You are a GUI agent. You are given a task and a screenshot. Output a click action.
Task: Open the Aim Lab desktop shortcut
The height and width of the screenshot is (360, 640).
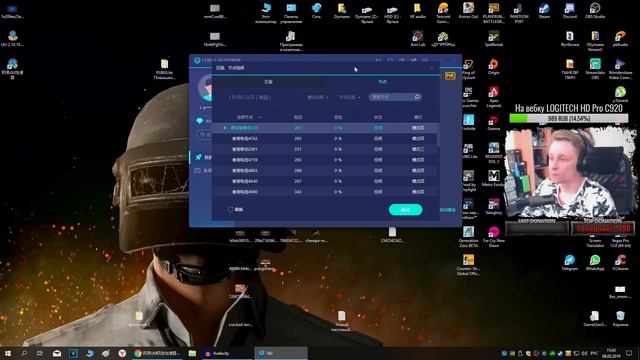[x=417, y=39]
